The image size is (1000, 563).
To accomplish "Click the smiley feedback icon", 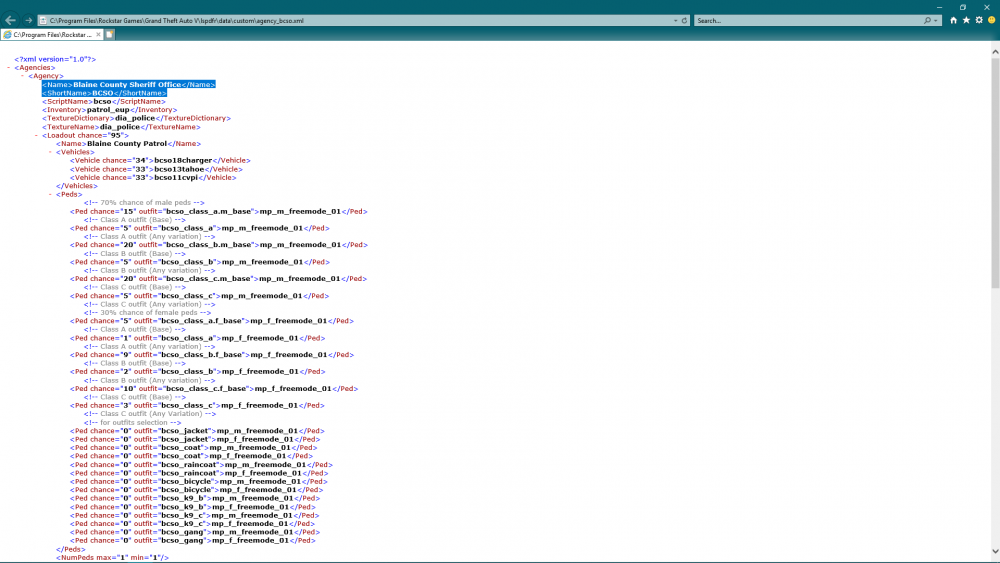I will (992, 20).
